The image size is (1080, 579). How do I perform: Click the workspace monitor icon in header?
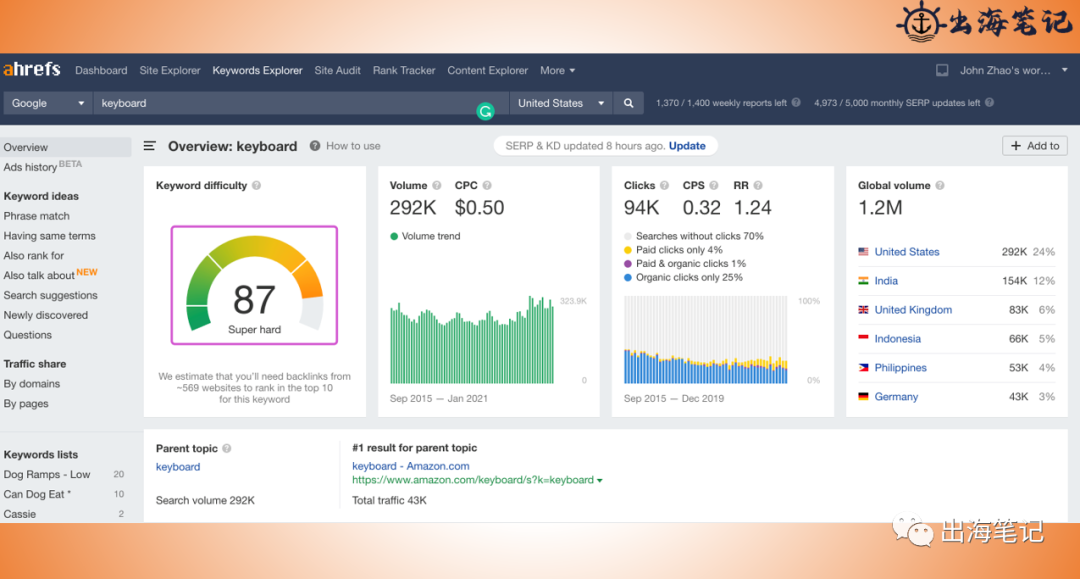coord(942,70)
